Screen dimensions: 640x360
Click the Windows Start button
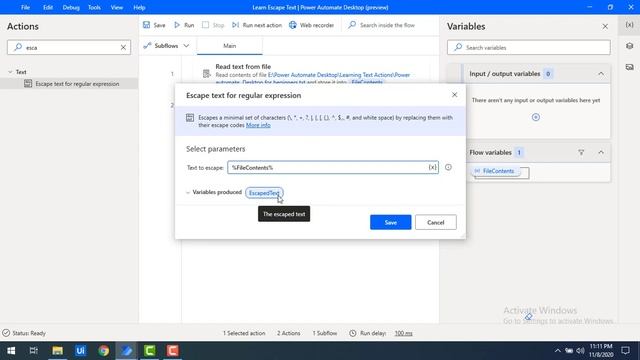(x=11, y=351)
